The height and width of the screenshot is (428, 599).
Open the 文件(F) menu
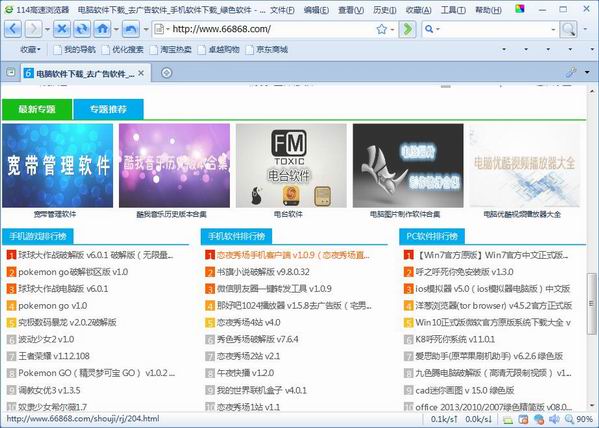point(282,10)
